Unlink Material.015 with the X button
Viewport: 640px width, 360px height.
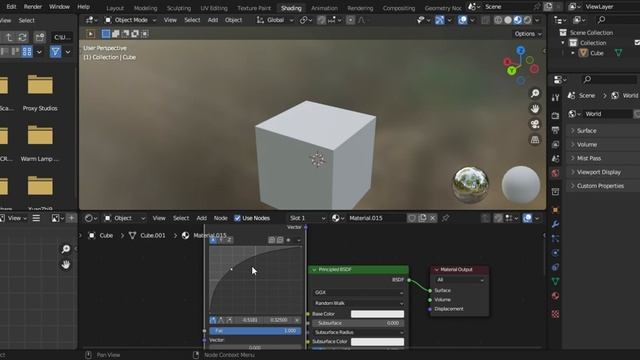[433, 218]
